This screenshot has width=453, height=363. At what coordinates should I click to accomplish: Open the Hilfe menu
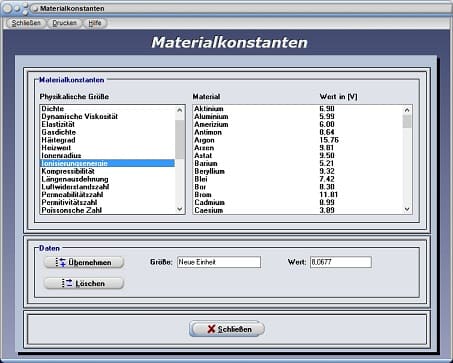(x=95, y=23)
